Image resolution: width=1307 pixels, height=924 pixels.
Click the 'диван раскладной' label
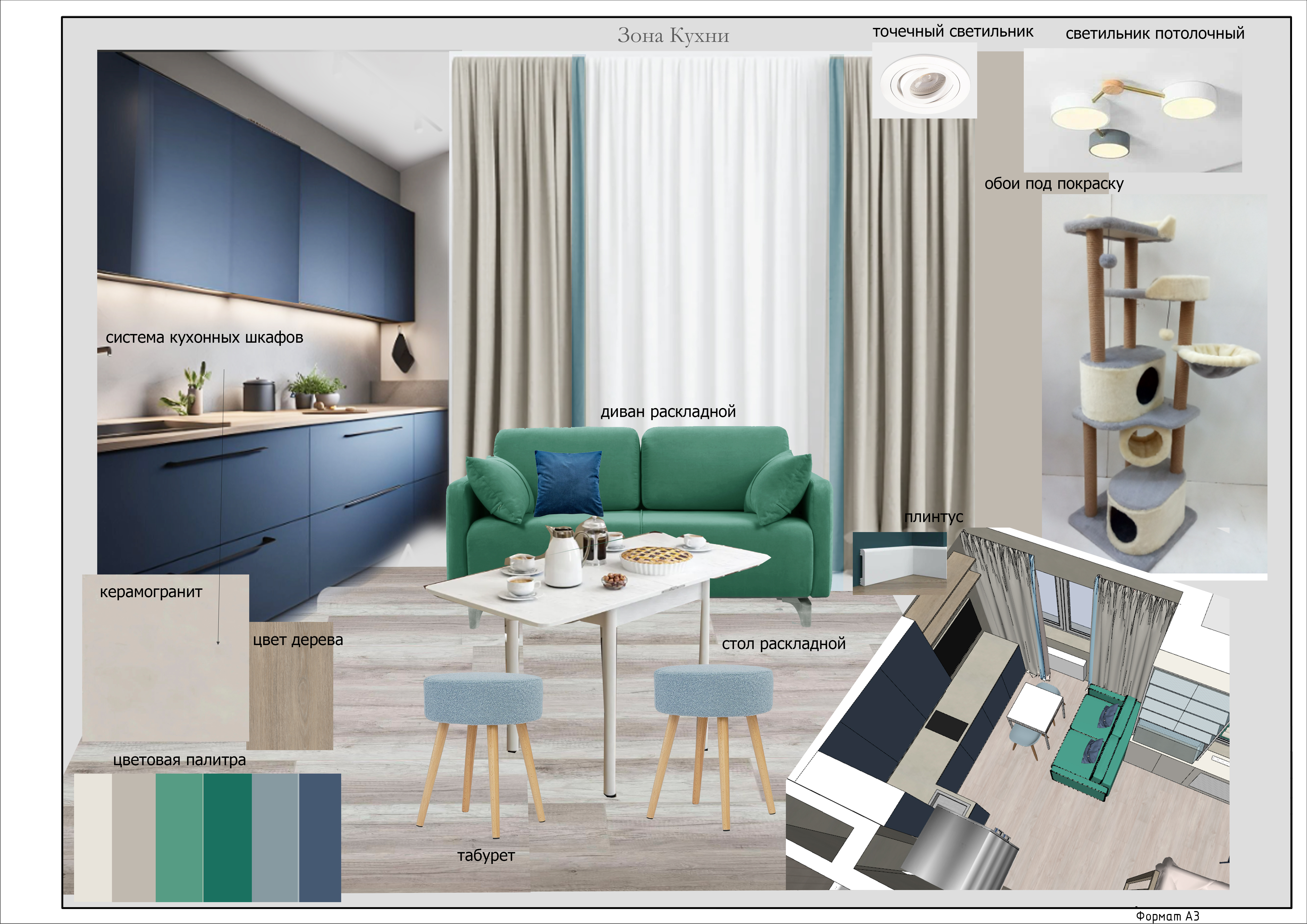pos(668,411)
